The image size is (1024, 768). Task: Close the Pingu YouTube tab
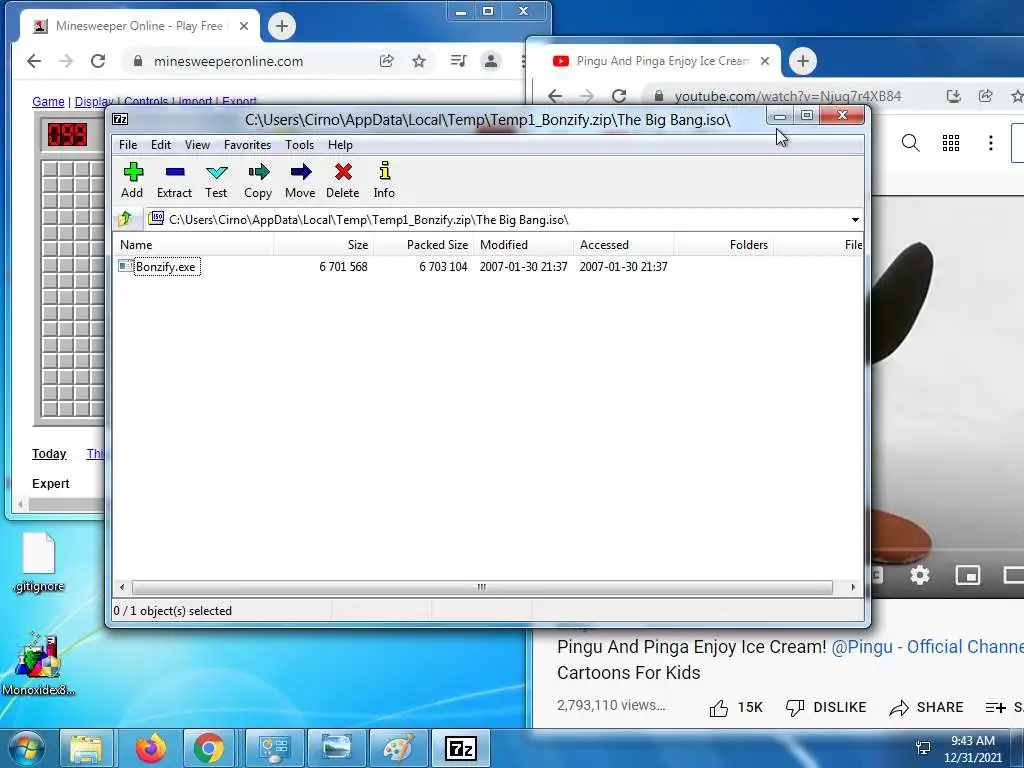click(765, 61)
